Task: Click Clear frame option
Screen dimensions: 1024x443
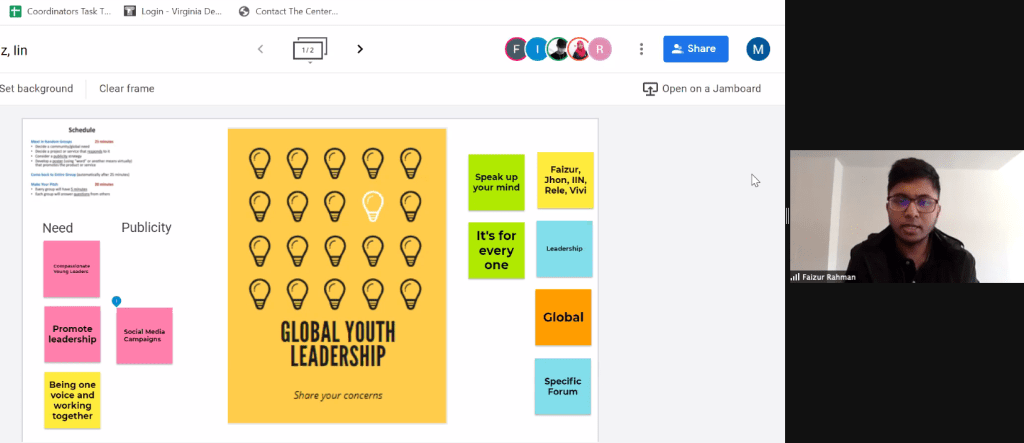Action: tap(127, 89)
